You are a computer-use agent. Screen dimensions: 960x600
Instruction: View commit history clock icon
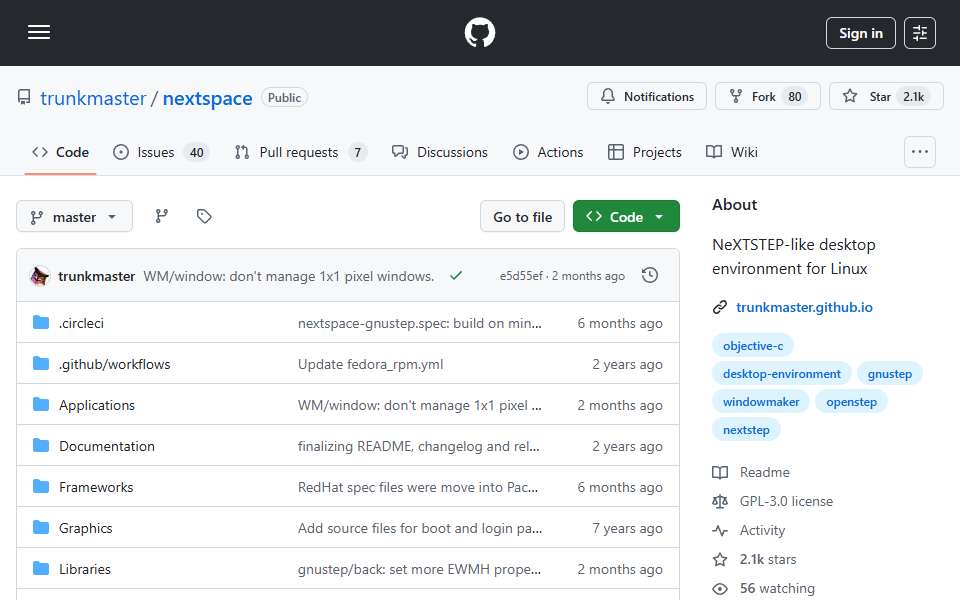pos(650,276)
